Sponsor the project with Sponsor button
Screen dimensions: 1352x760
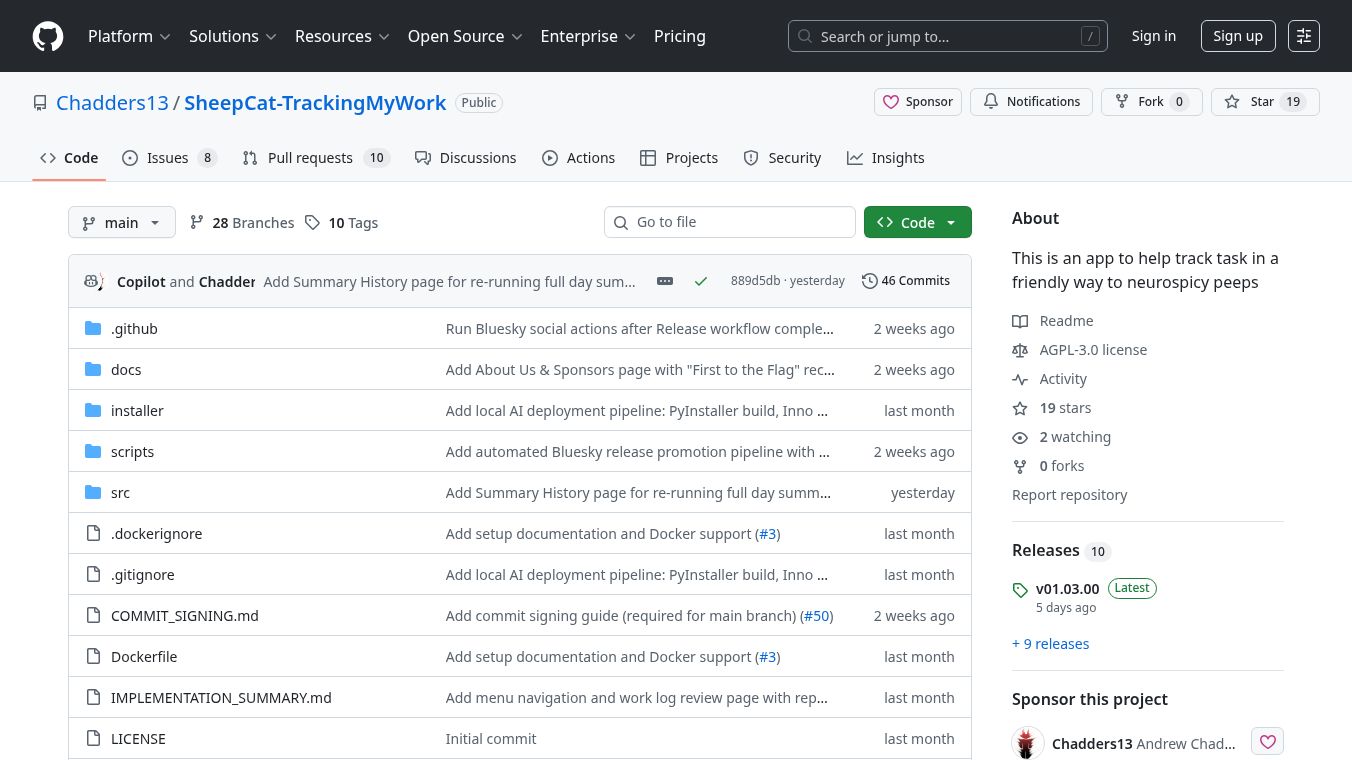(917, 102)
